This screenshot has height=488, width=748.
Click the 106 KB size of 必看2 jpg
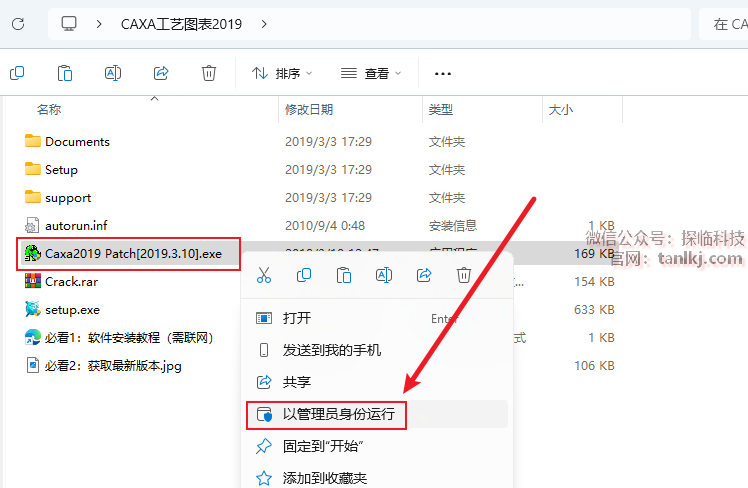594,366
